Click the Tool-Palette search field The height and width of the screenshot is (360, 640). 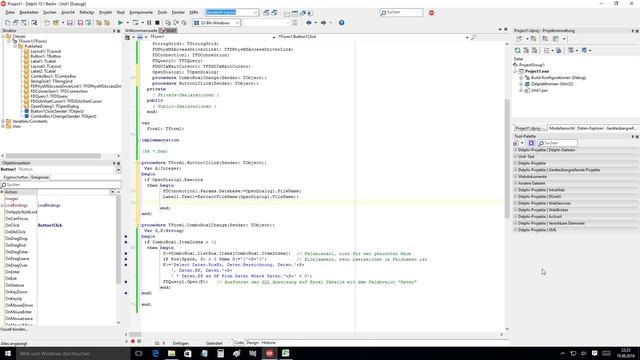[x=557, y=143]
